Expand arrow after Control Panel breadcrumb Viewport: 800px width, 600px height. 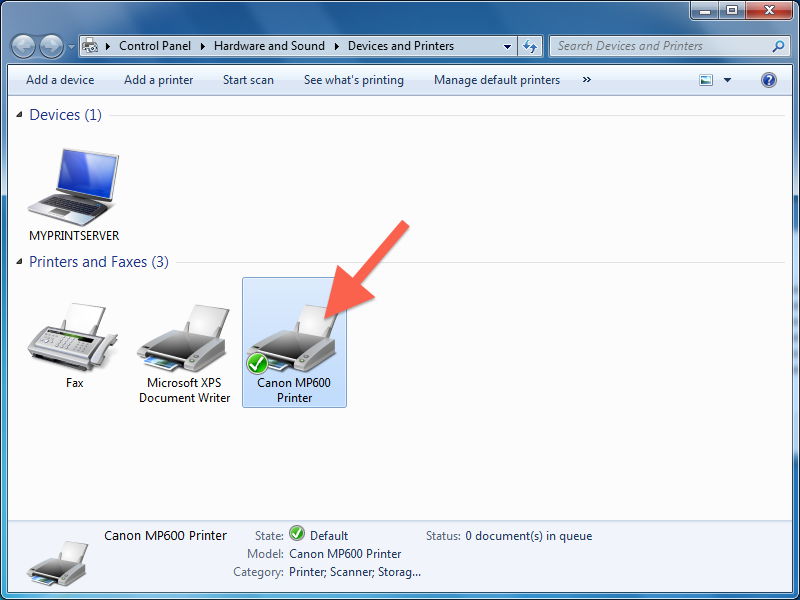203,46
